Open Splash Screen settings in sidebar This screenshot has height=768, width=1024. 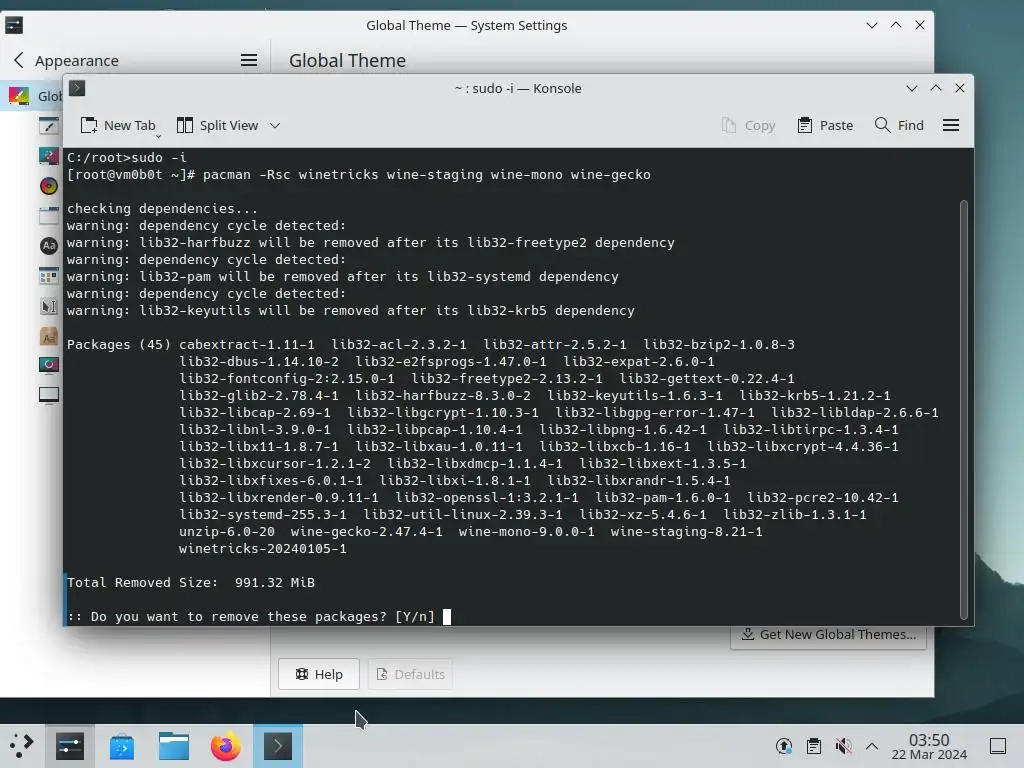[x=49, y=365]
